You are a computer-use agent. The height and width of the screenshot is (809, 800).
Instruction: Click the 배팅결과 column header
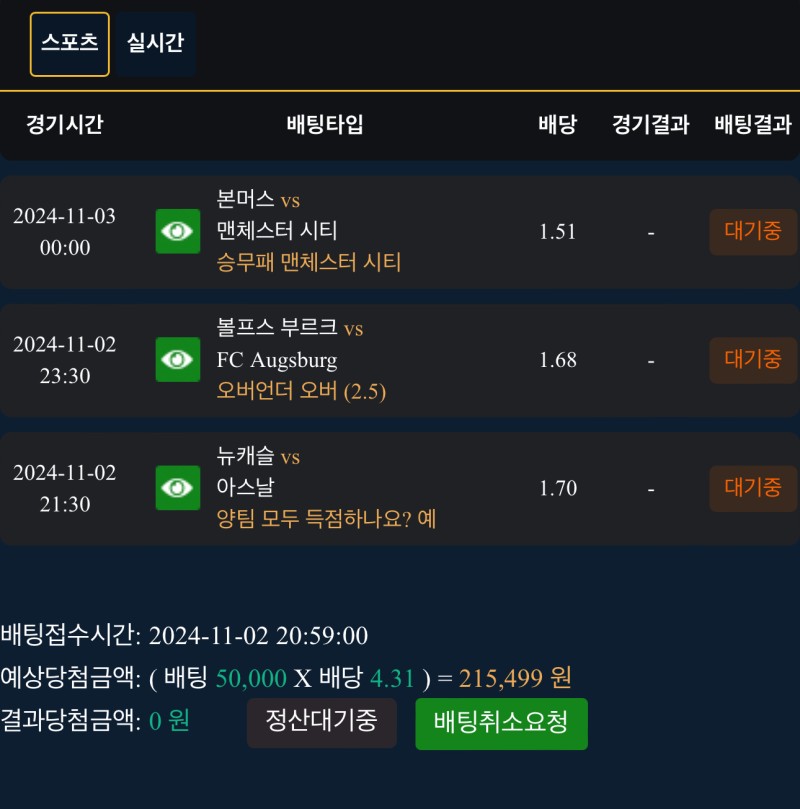753,125
